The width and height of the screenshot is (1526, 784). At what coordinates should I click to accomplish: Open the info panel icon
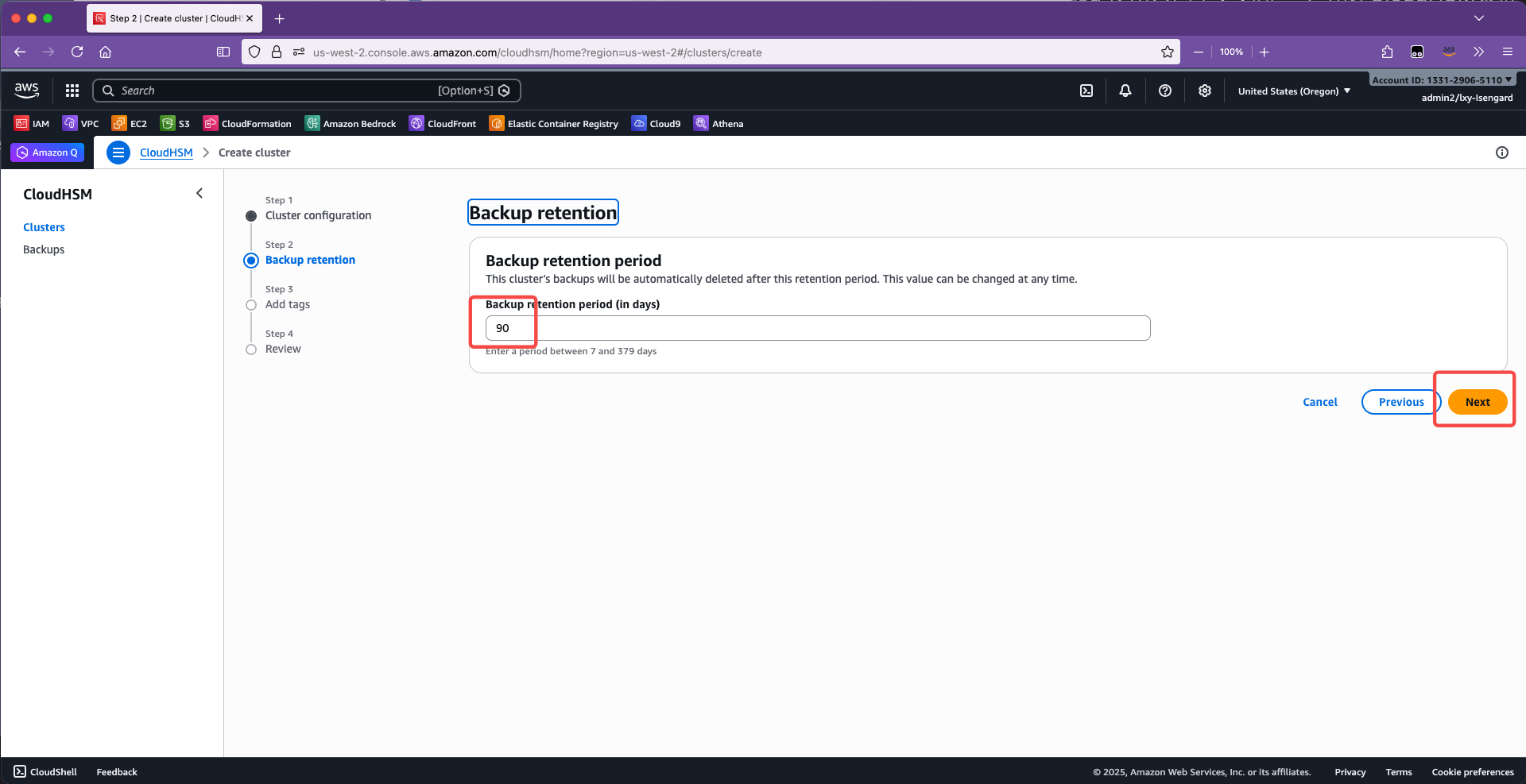click(1502, 153)
